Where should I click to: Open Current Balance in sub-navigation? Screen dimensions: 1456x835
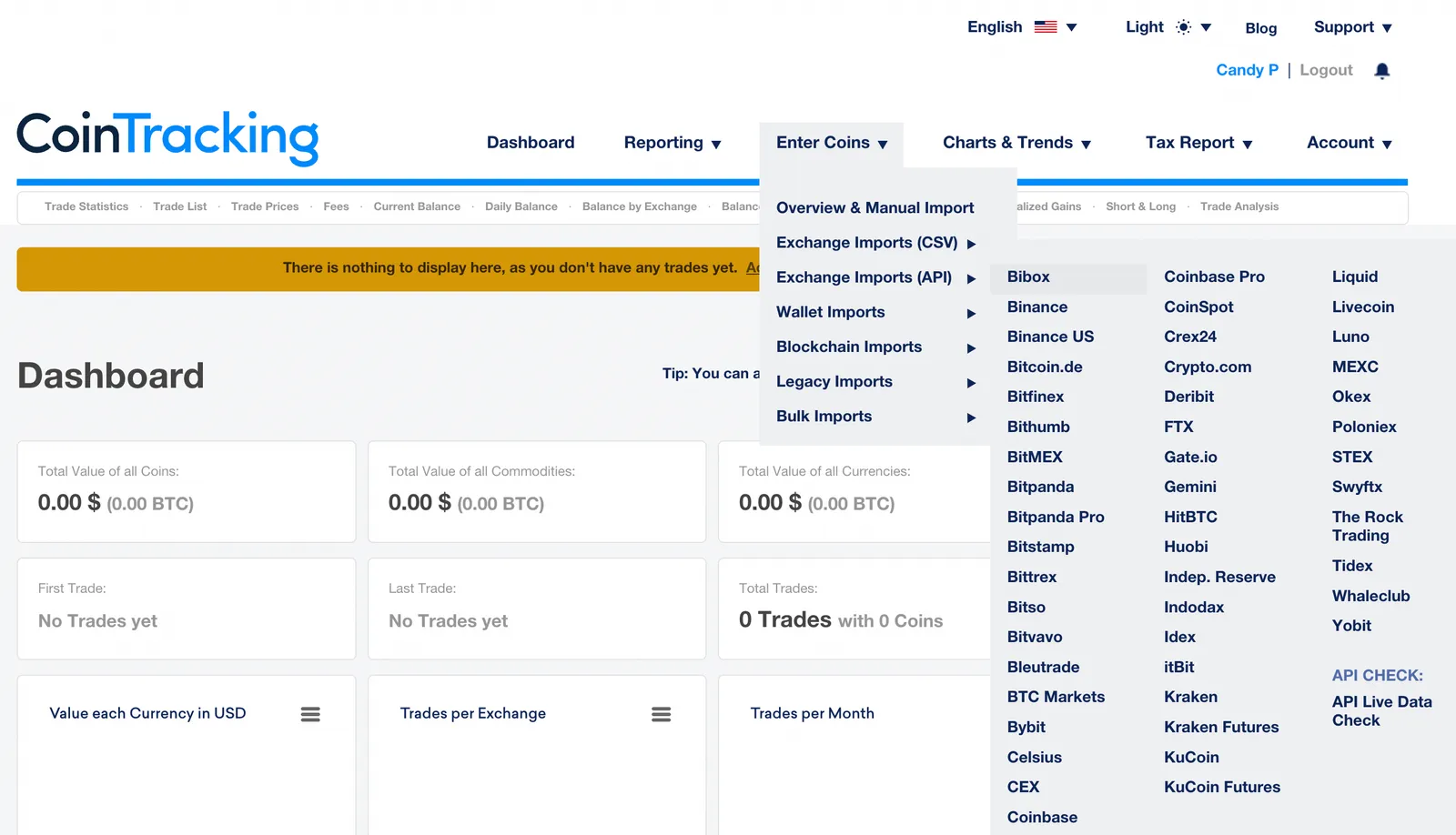[x=417, y=206]
